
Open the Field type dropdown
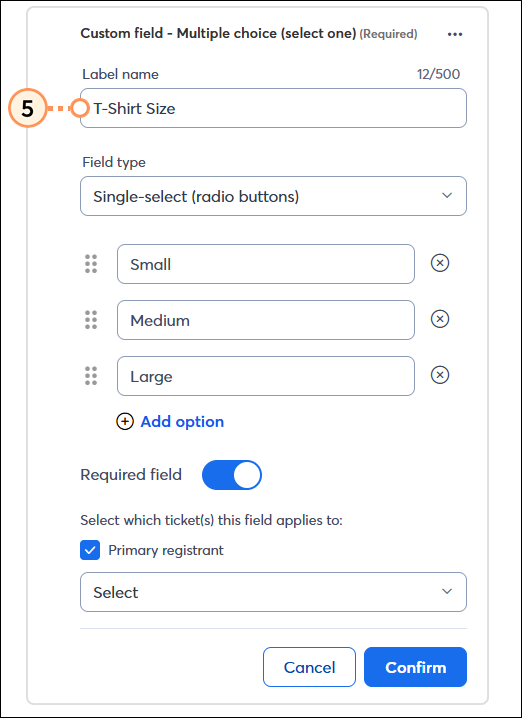coord(273,196)
